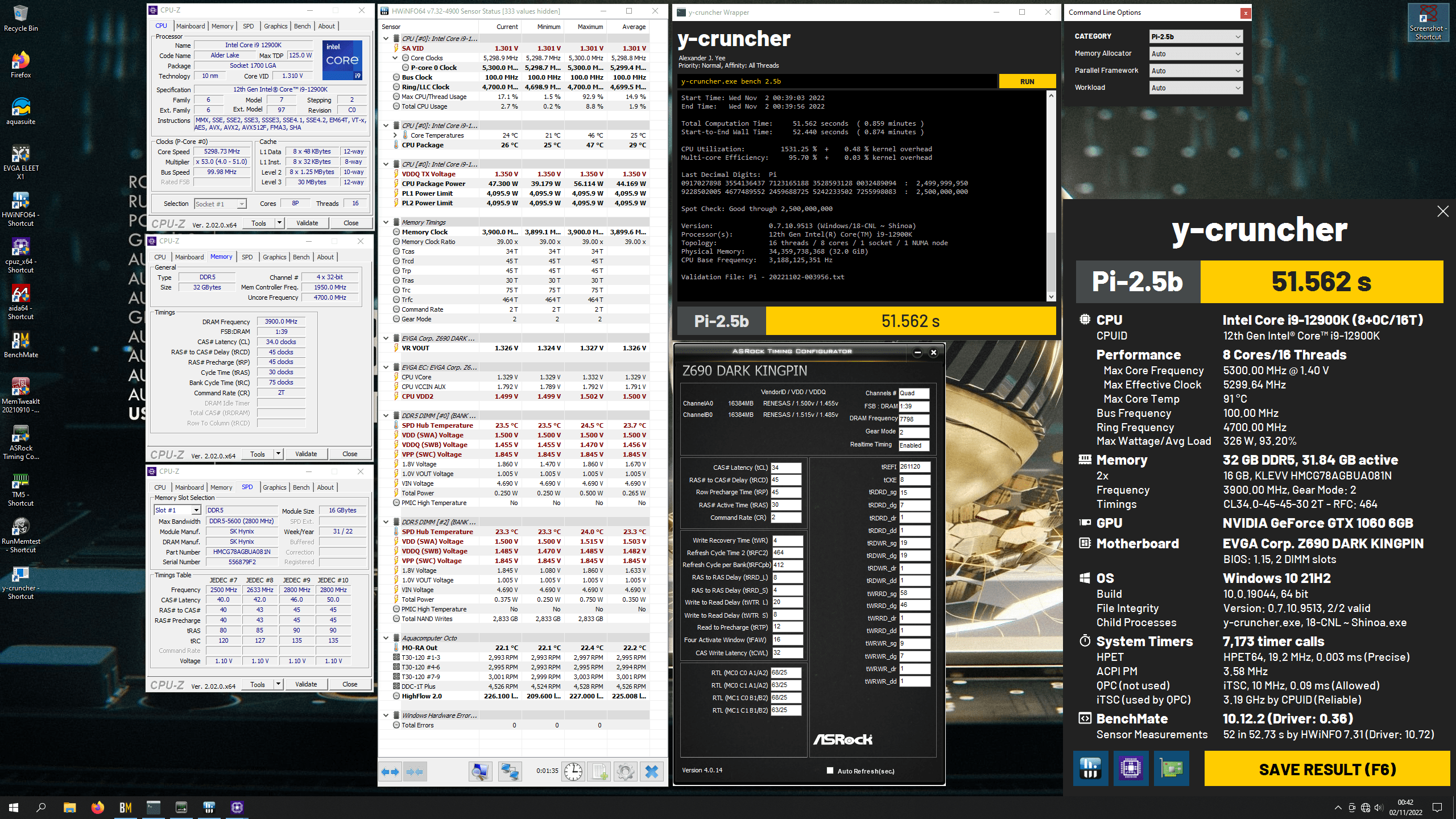This screenshot has height=819, width=1456.
Task: Select EVGA ELEET X1 desktop icon
Action: coord(20,163)
